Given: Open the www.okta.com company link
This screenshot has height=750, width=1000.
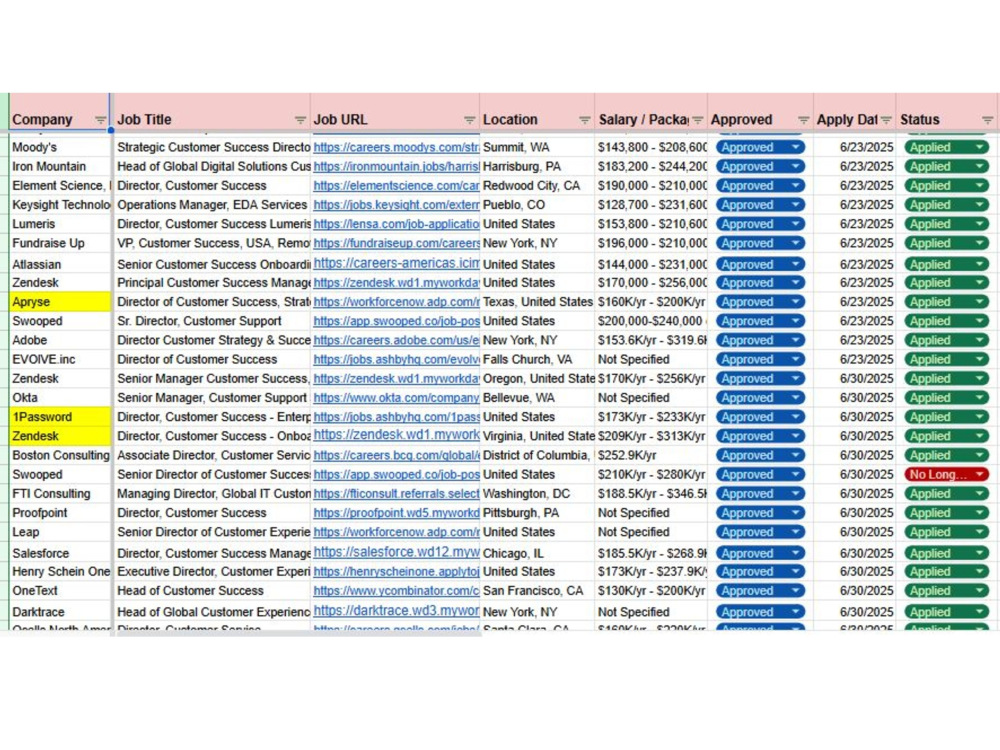Looking at the screenshot, I should (x=396, y=397).
